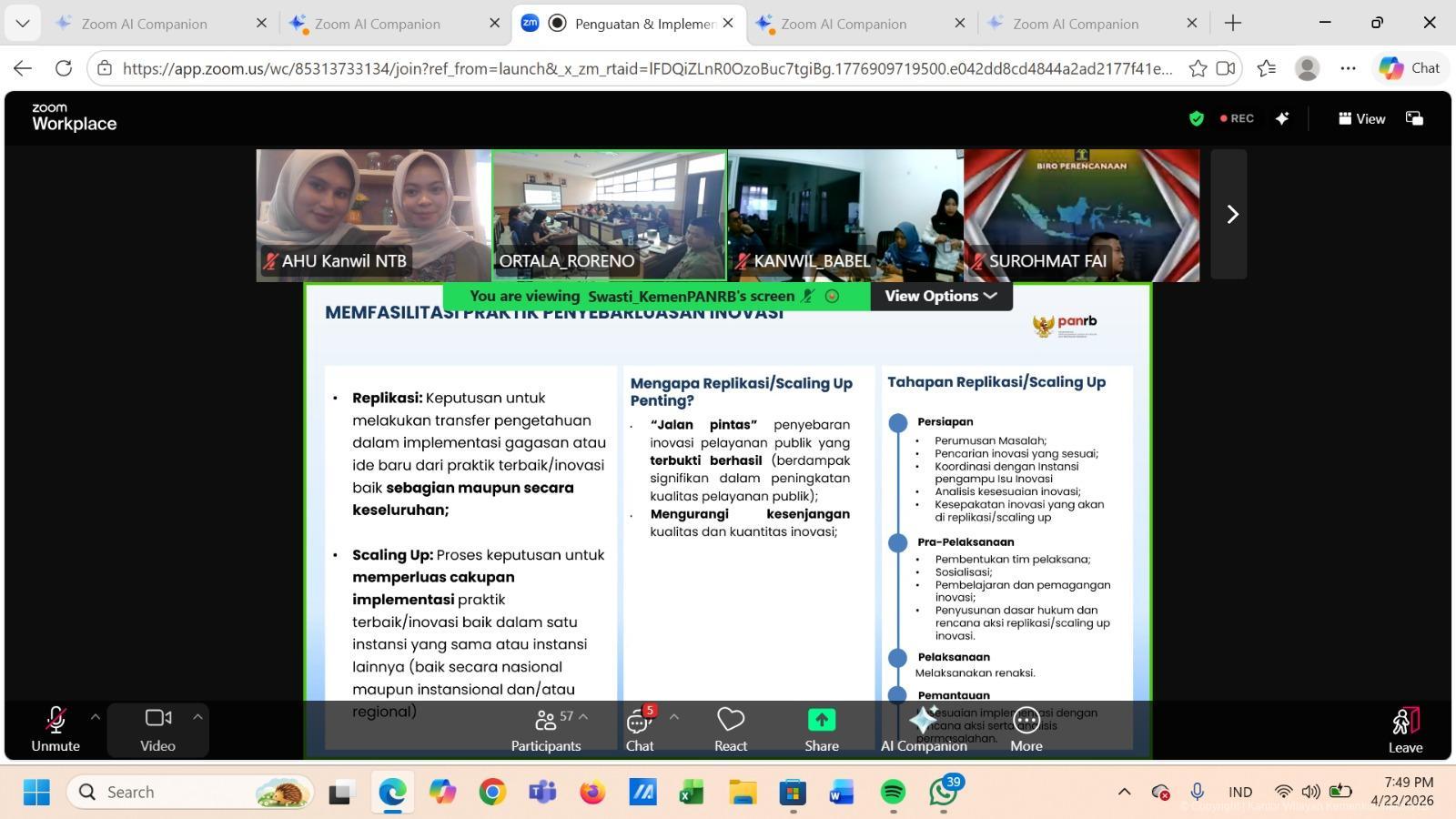
Task: Open AI Companion in meeting toolbar
Action: pyautogui.click(x=924, y=729)
